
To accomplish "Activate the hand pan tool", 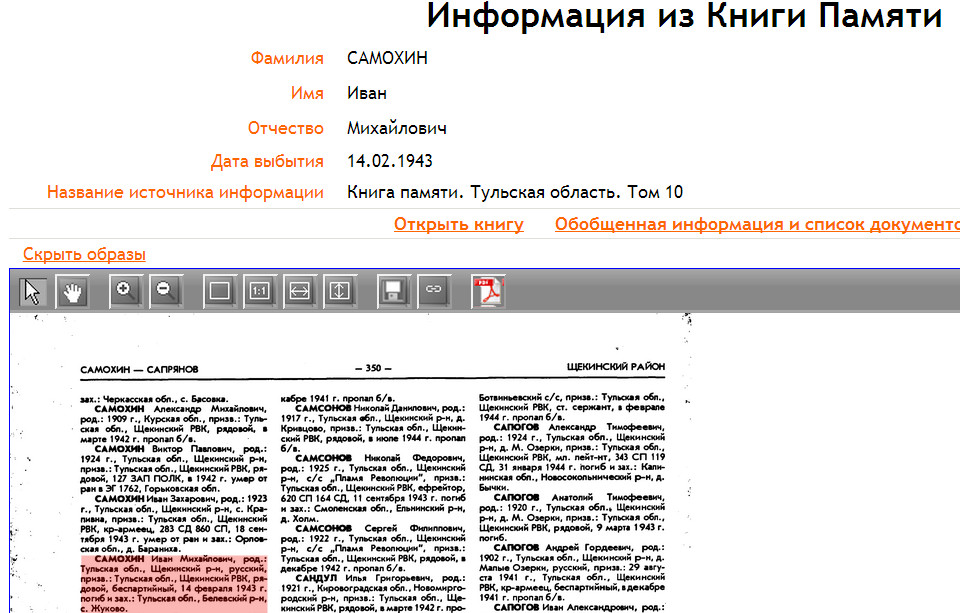I will pos(73,291).
